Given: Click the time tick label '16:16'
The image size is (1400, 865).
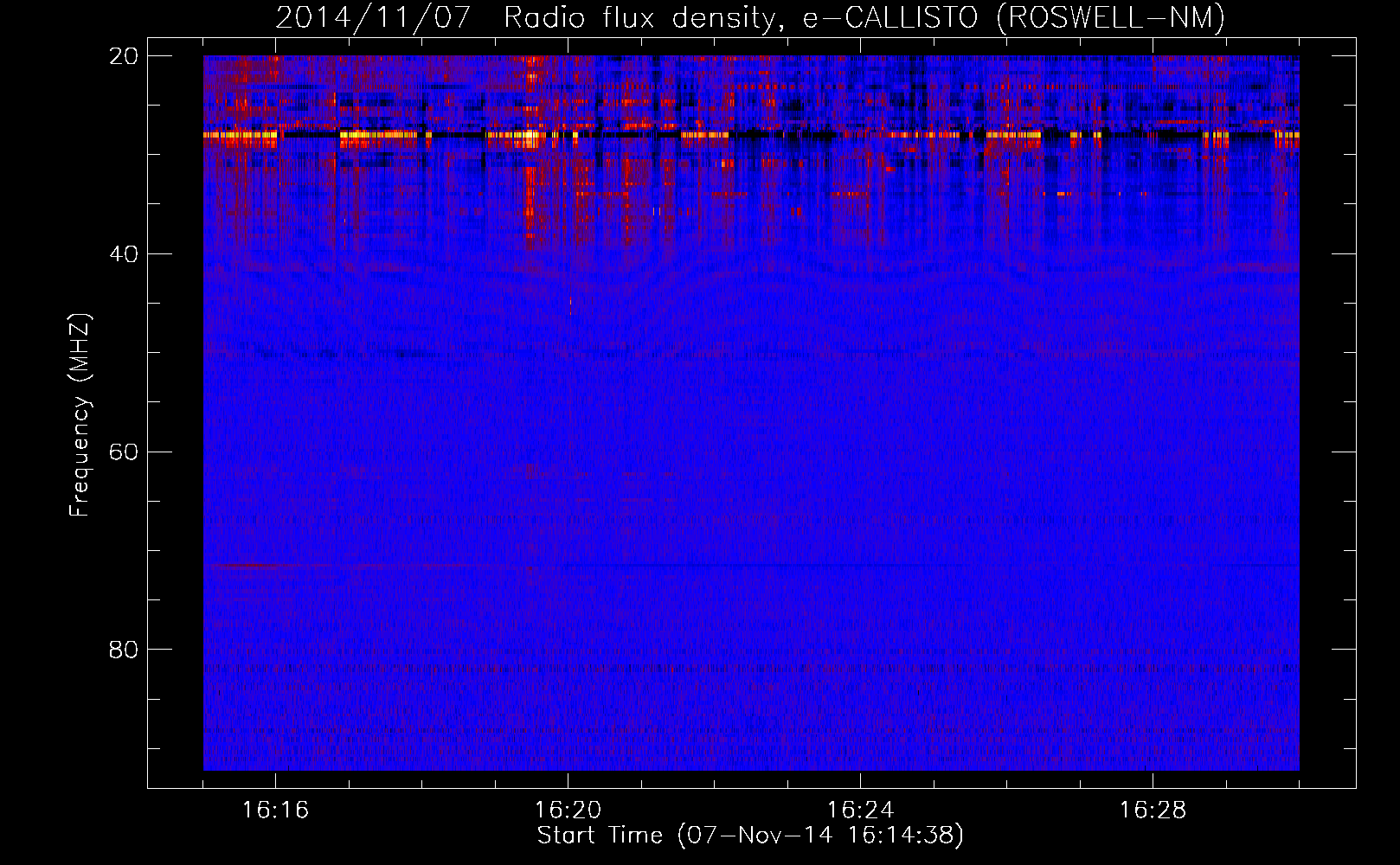Looking at the screenshot, I should coord(275,811).
